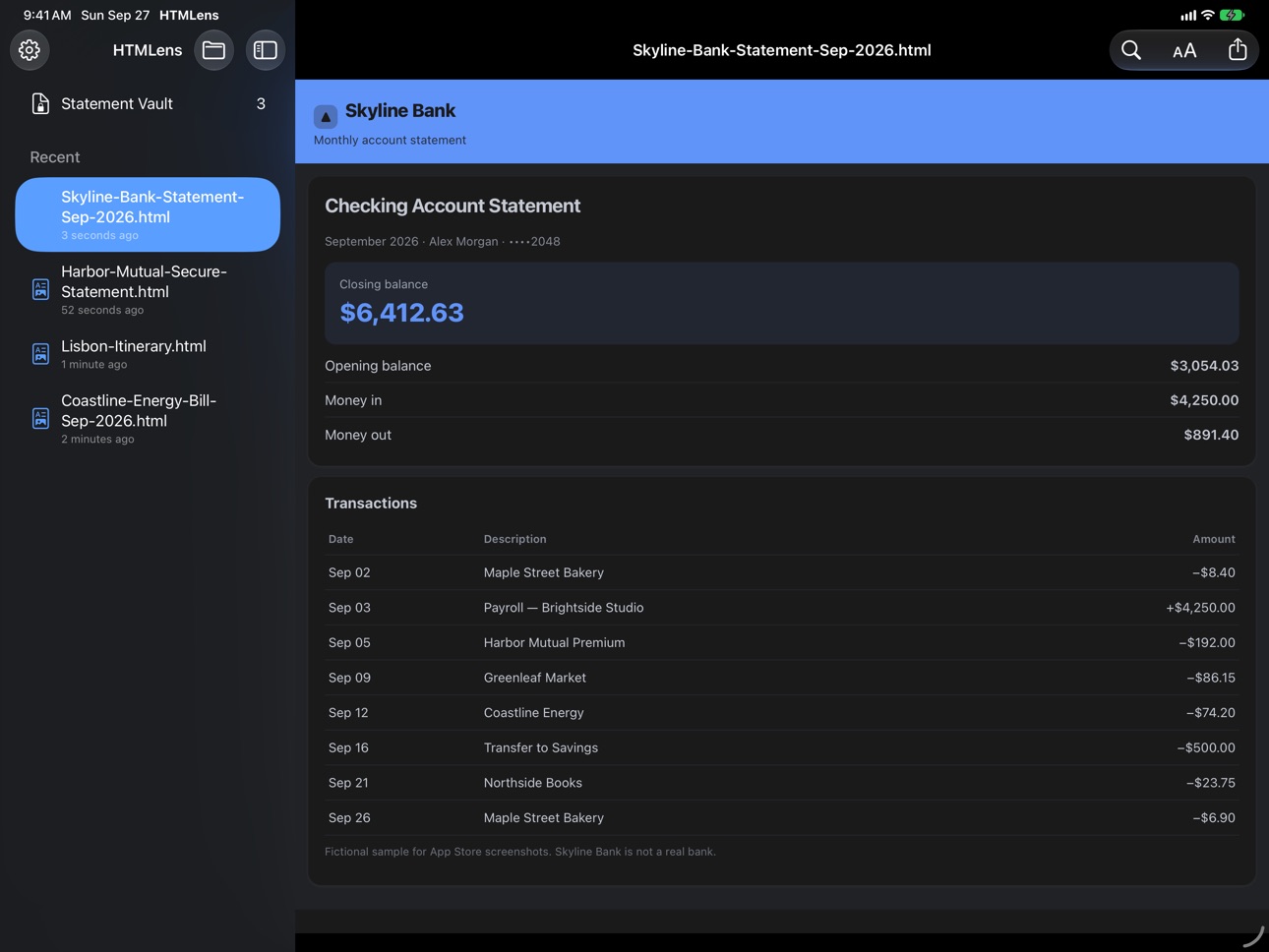Screen dimensions: 1269x952
Task: Tap the status bar time 9:41 AM
Action: pyautogui.click(x=47, y=15)
